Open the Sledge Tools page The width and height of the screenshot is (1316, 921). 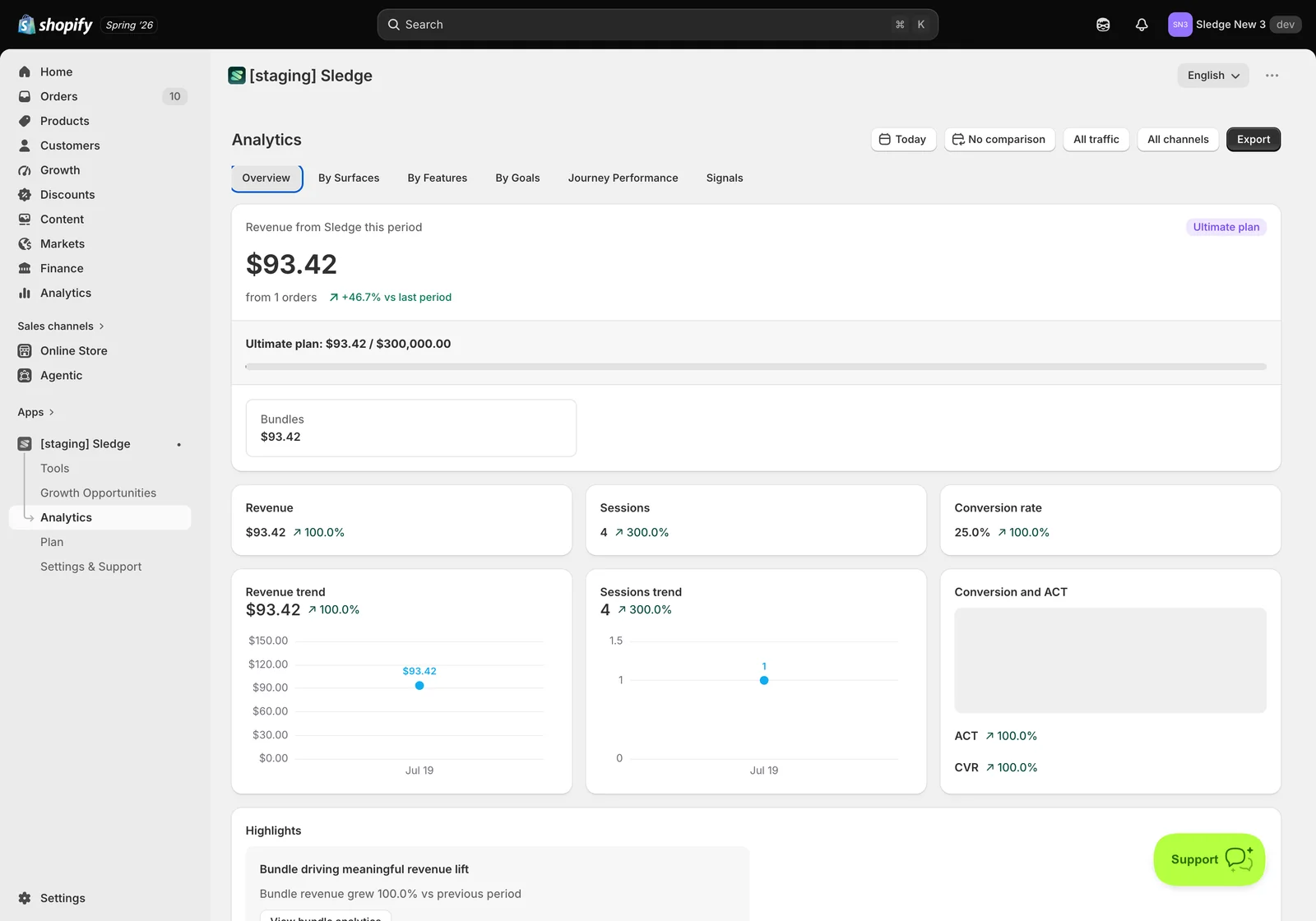(55, 469)
